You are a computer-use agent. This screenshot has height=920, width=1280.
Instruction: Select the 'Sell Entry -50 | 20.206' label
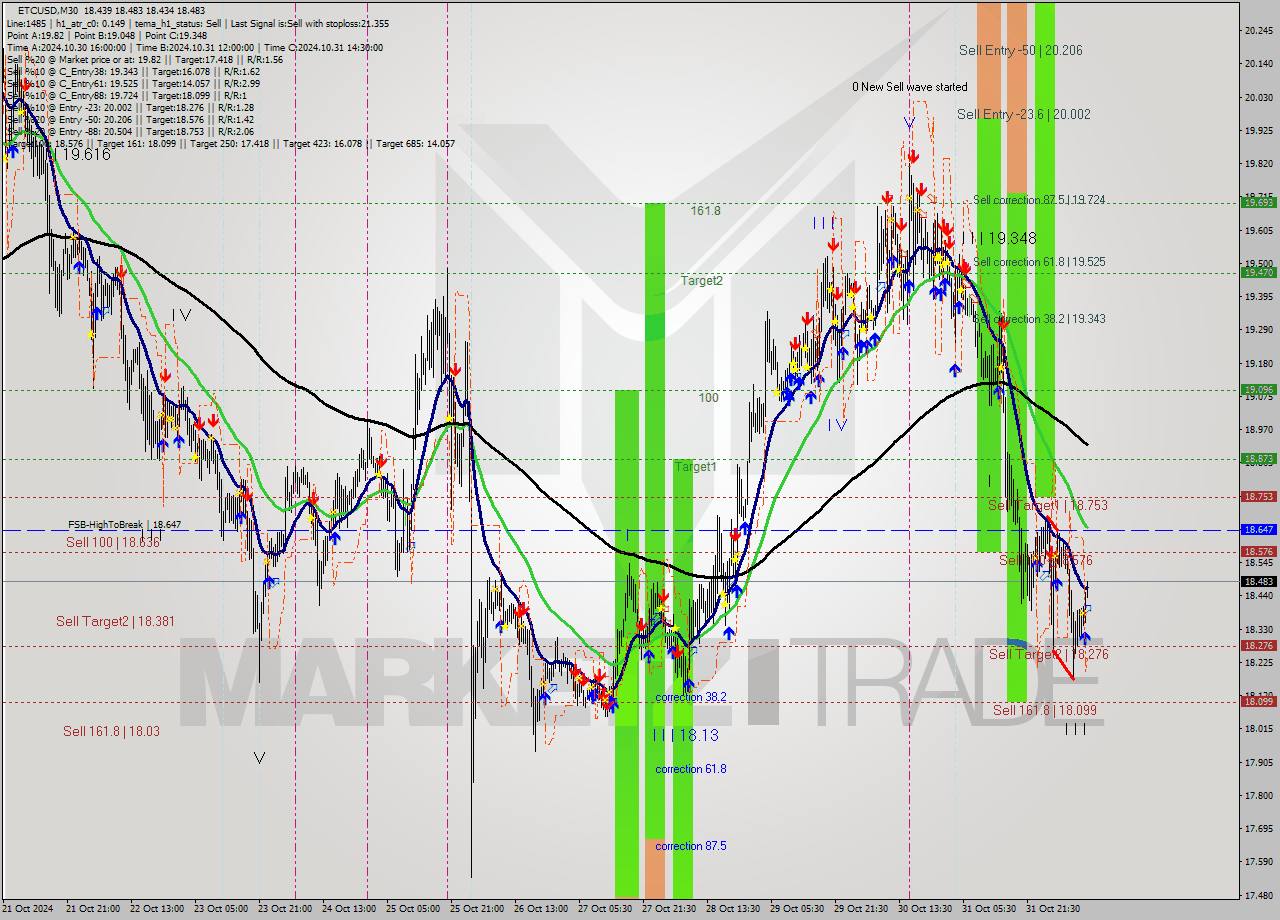click(1020, 50)
